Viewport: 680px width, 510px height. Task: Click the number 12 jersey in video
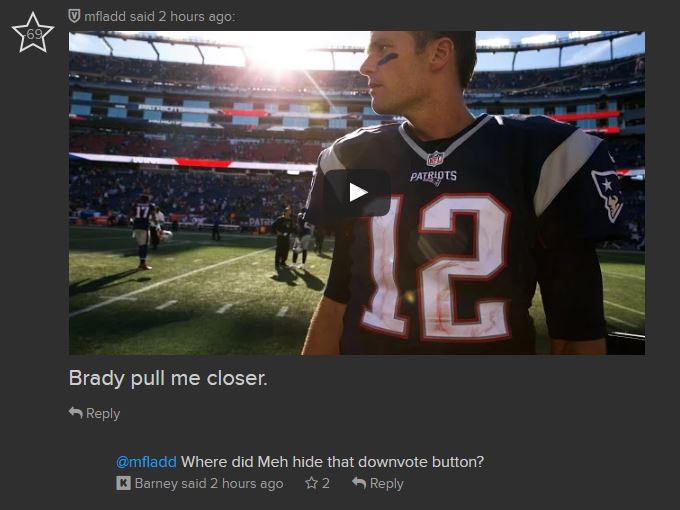tap(436, 267)
